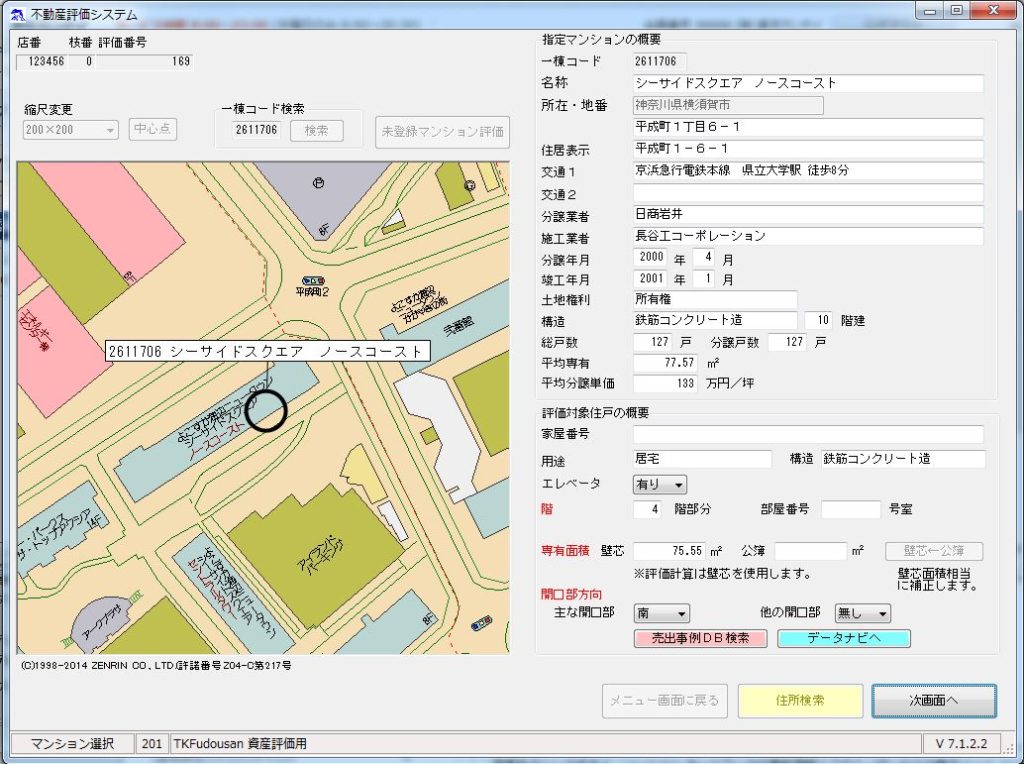Open the 縮尺変更 200×200 scale dropdown
This screenshot has width=1024, height=764.
click(70, 130)
